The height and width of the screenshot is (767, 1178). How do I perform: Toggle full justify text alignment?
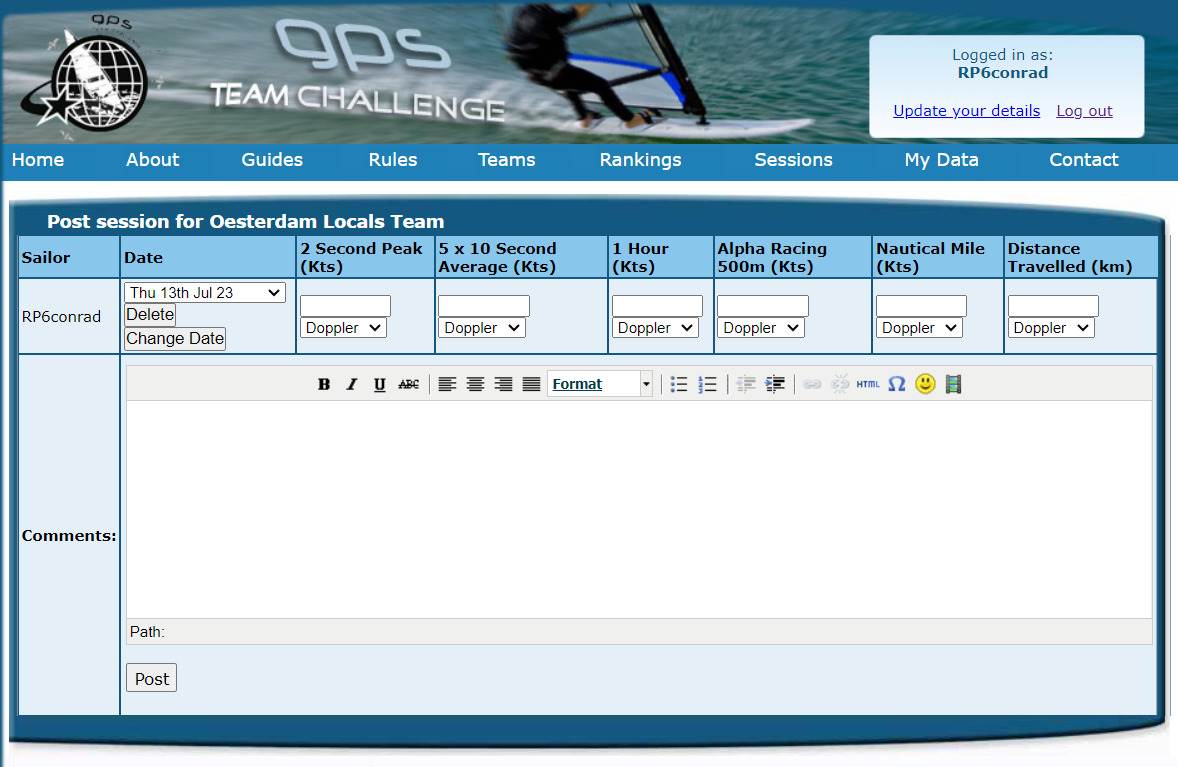[531, 385]
